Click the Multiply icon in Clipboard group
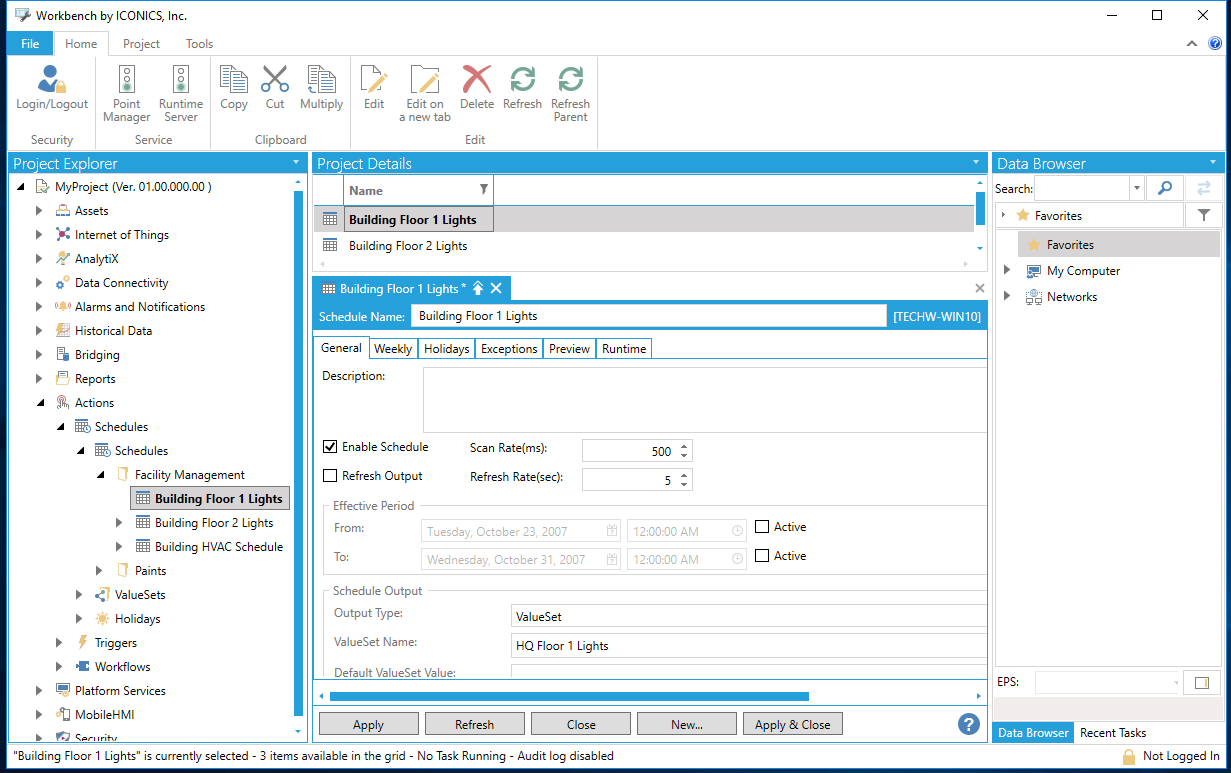This screenshot has width=1231, height=773. (321, 80)
